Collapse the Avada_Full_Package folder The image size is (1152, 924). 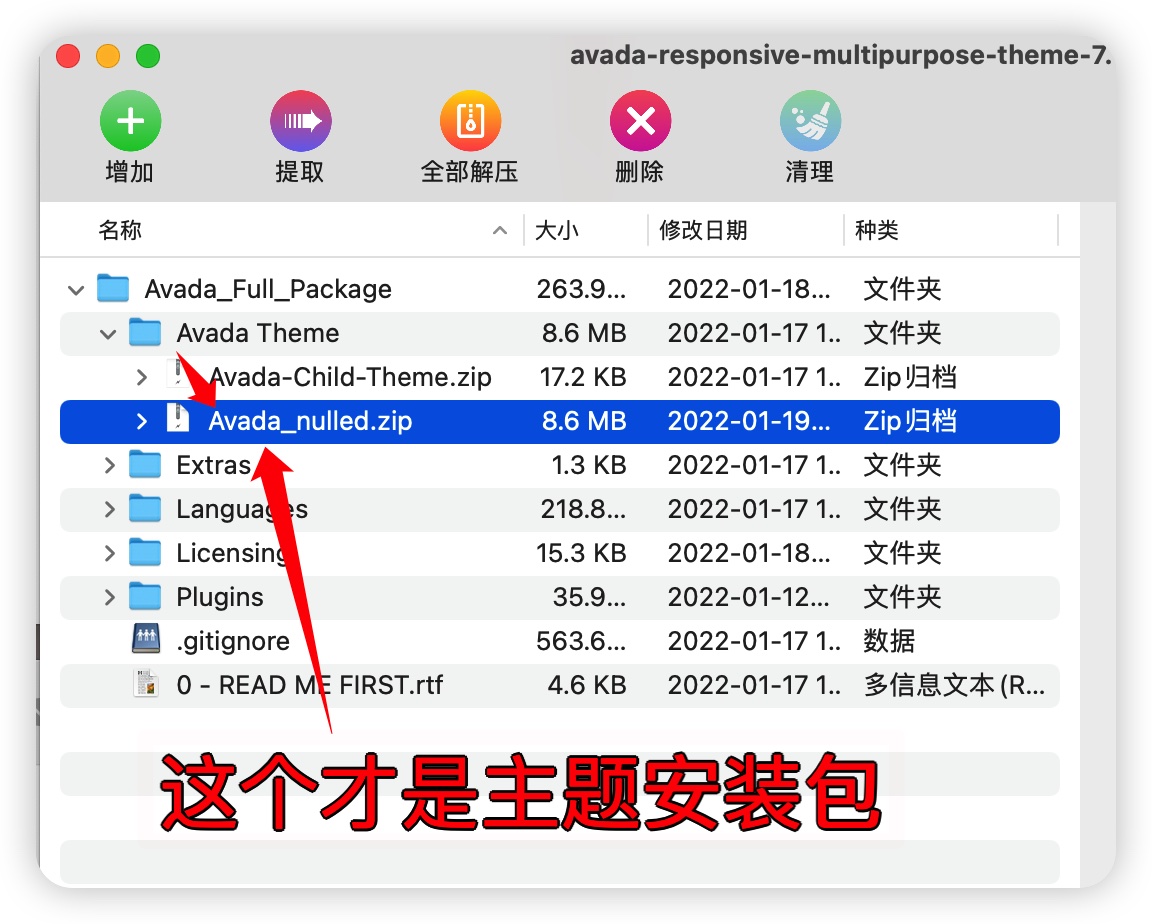tap(76, 290)
